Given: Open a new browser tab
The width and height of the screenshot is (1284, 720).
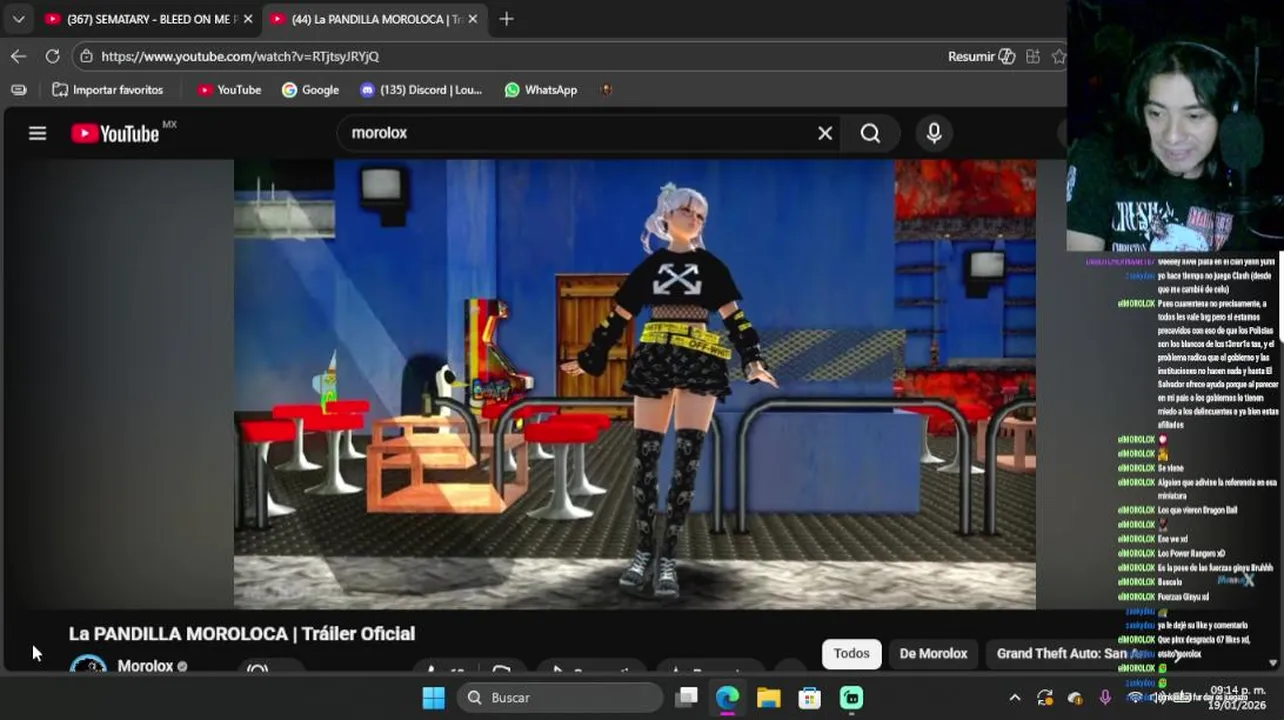Looking at the screenshot, I should tap(506, 19).
